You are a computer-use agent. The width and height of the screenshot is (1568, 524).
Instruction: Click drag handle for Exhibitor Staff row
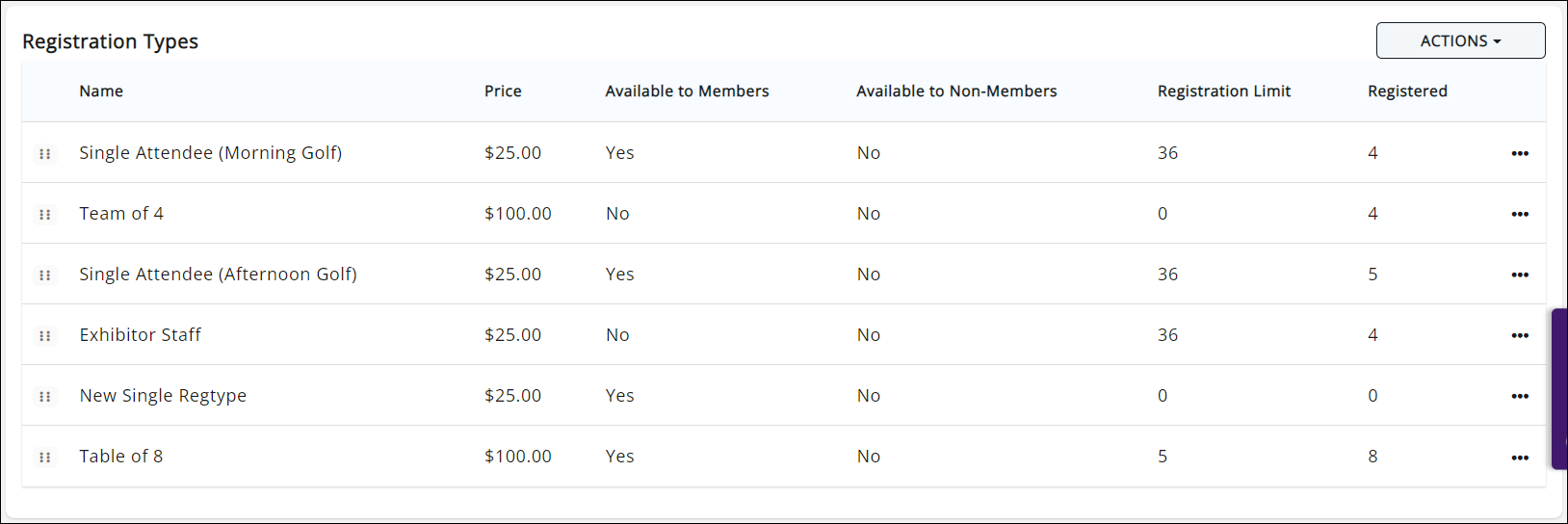[x=44, y=336]
